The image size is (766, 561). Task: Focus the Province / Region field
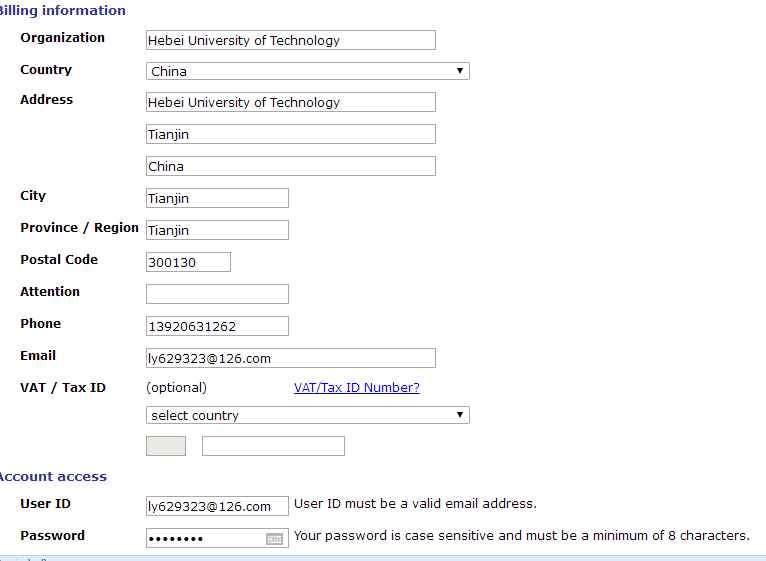tap(217, 230)
